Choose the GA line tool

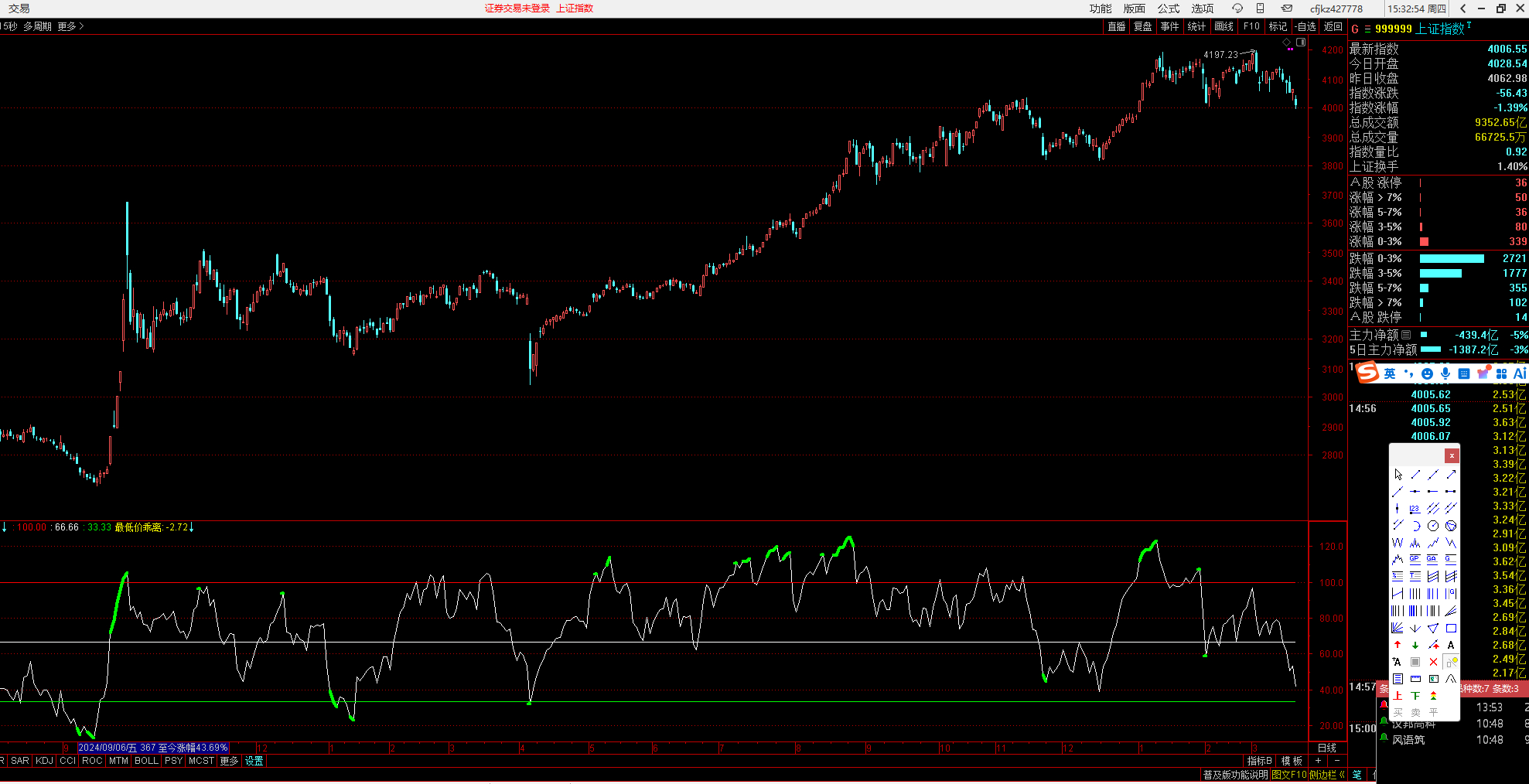[1432, 559]
